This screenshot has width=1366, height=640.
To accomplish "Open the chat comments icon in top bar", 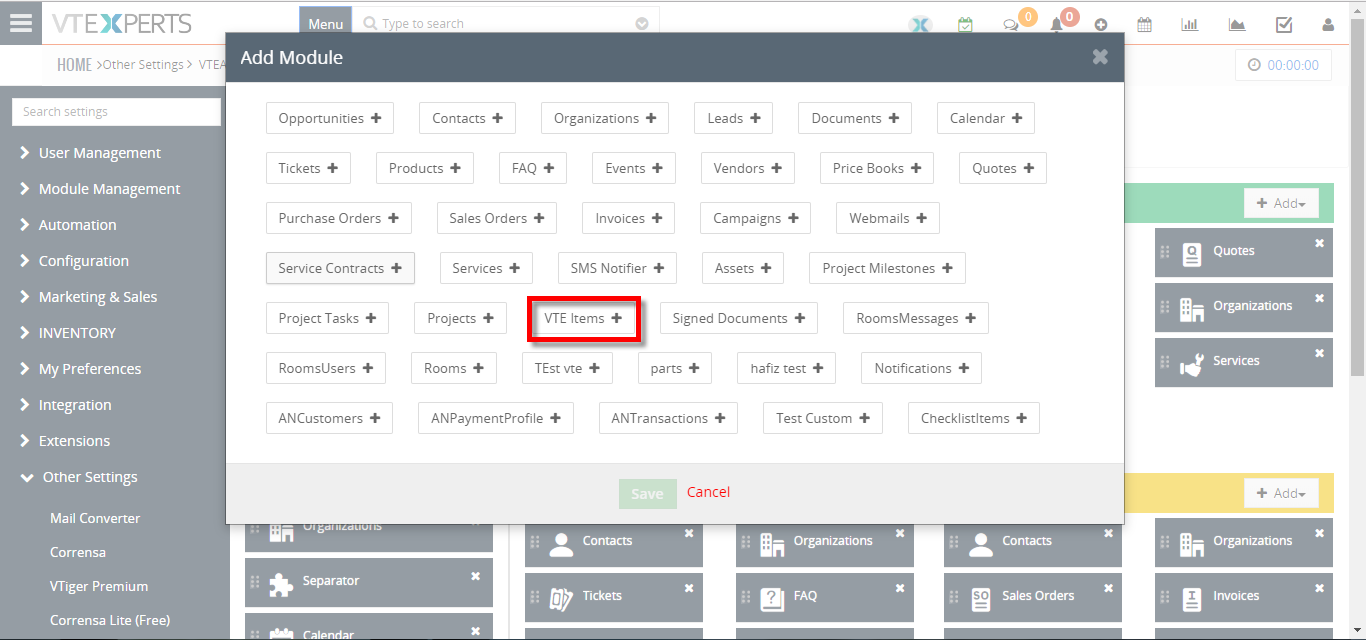I will [1011, 26].
